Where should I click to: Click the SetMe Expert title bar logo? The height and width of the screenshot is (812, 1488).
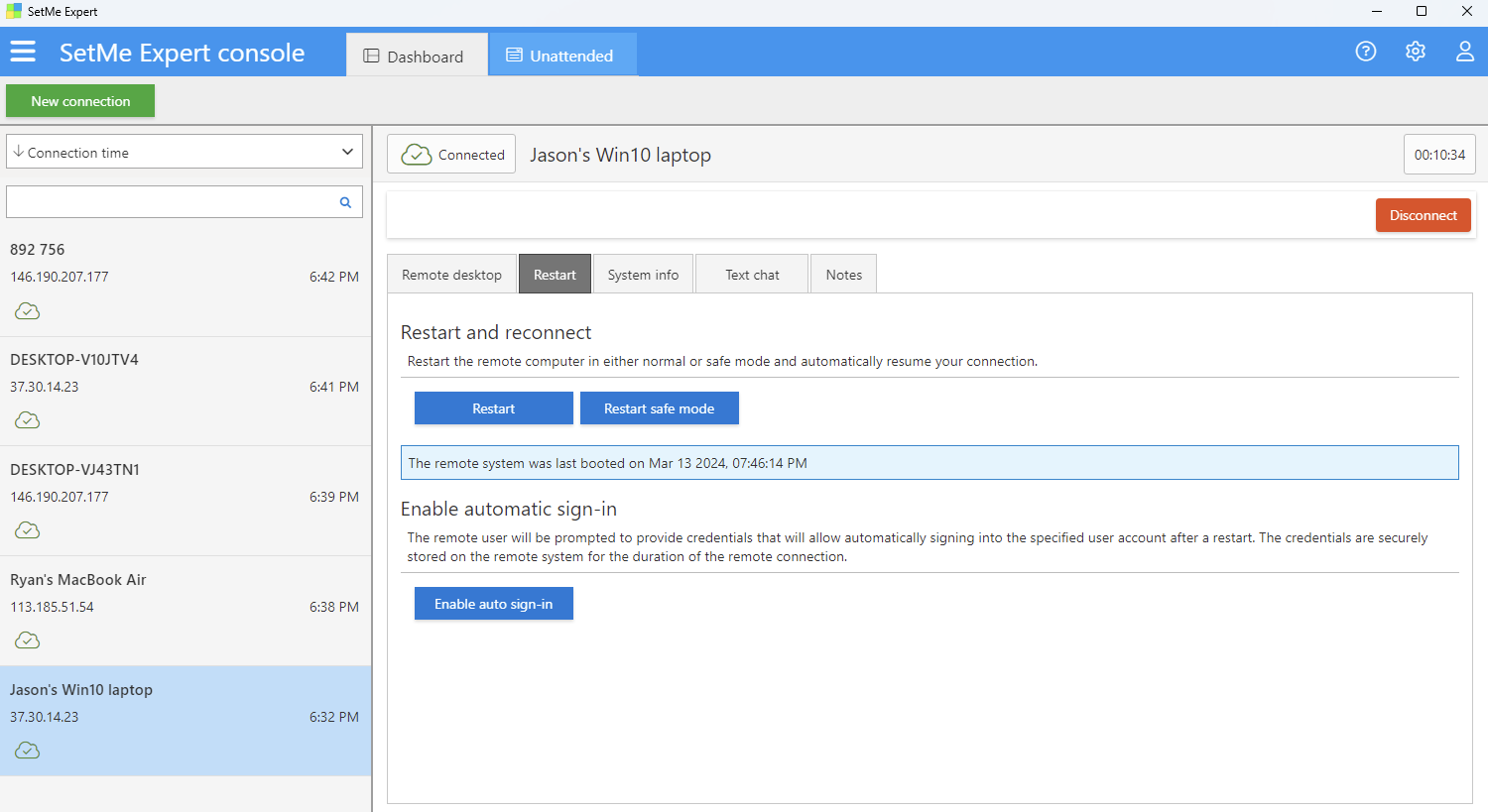coord(13,11)
